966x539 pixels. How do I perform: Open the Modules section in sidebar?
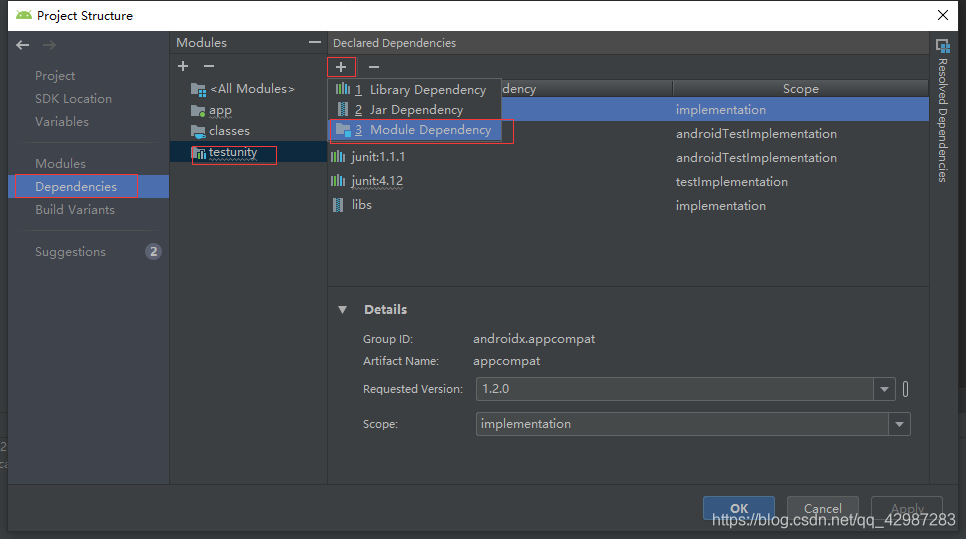point(60,163)
